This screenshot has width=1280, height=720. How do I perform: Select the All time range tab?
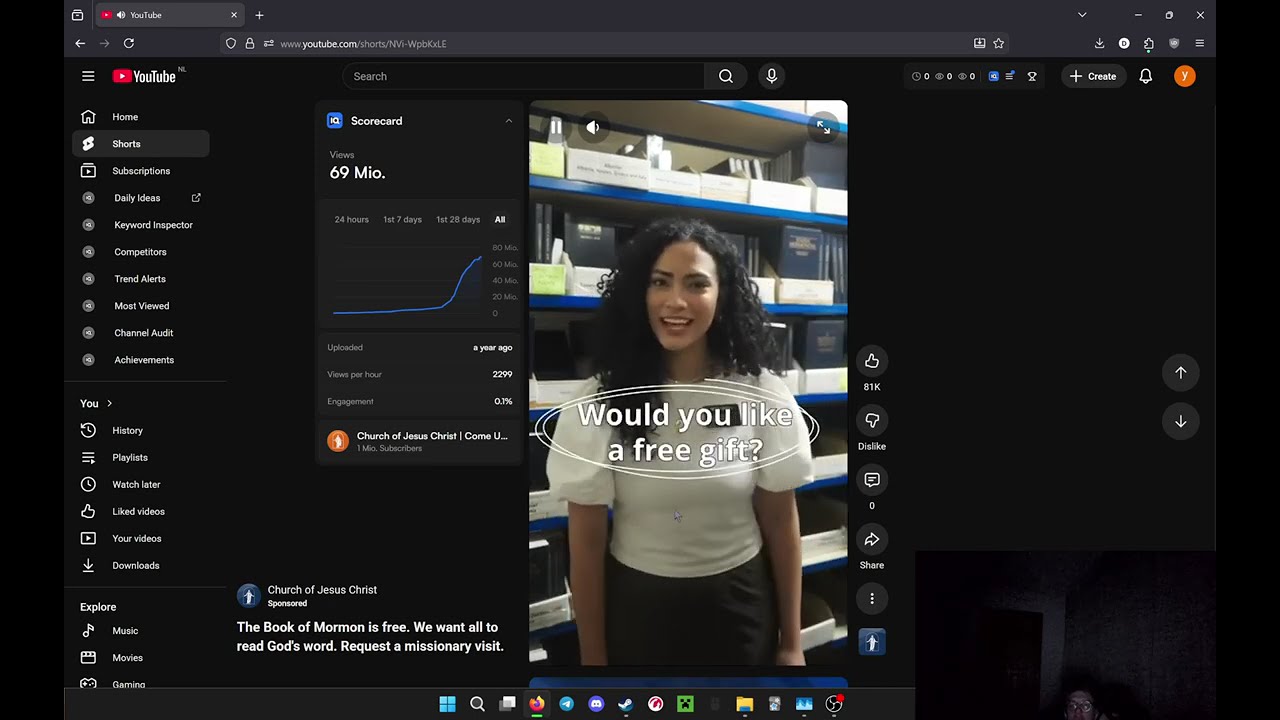500,219
